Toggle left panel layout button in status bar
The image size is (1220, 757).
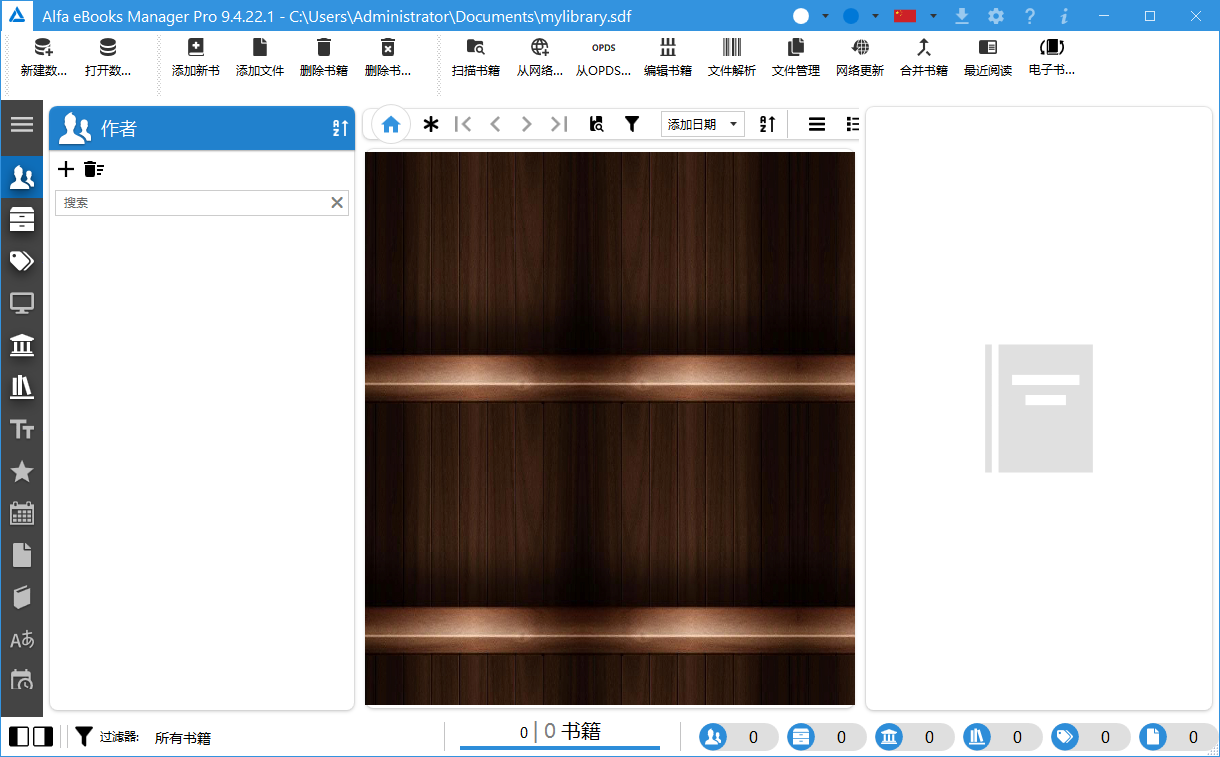pyautogui.click(x=19, y=737)
